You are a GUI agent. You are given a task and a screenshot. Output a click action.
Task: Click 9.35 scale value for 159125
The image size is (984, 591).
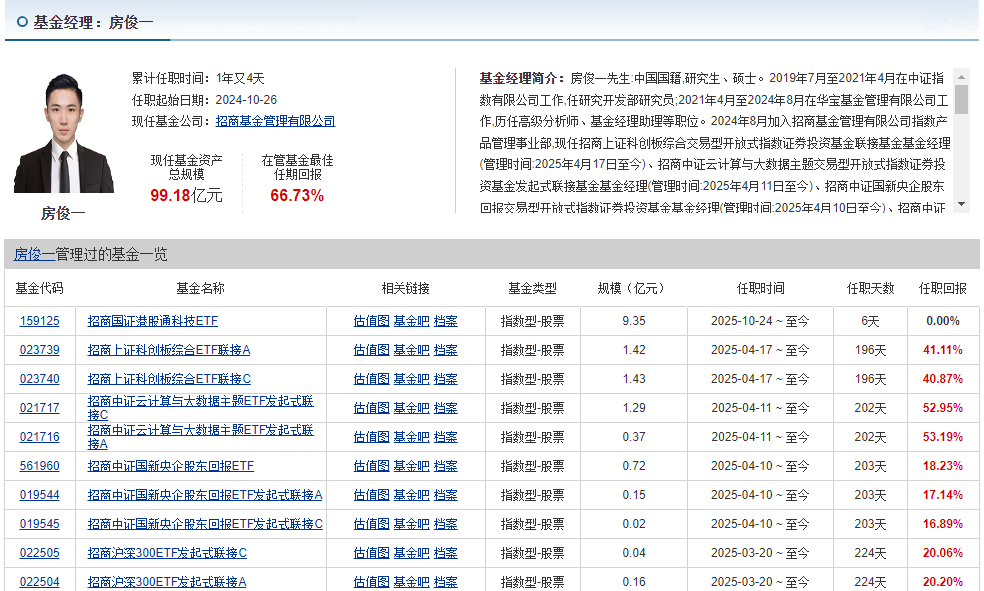point(634,321)
